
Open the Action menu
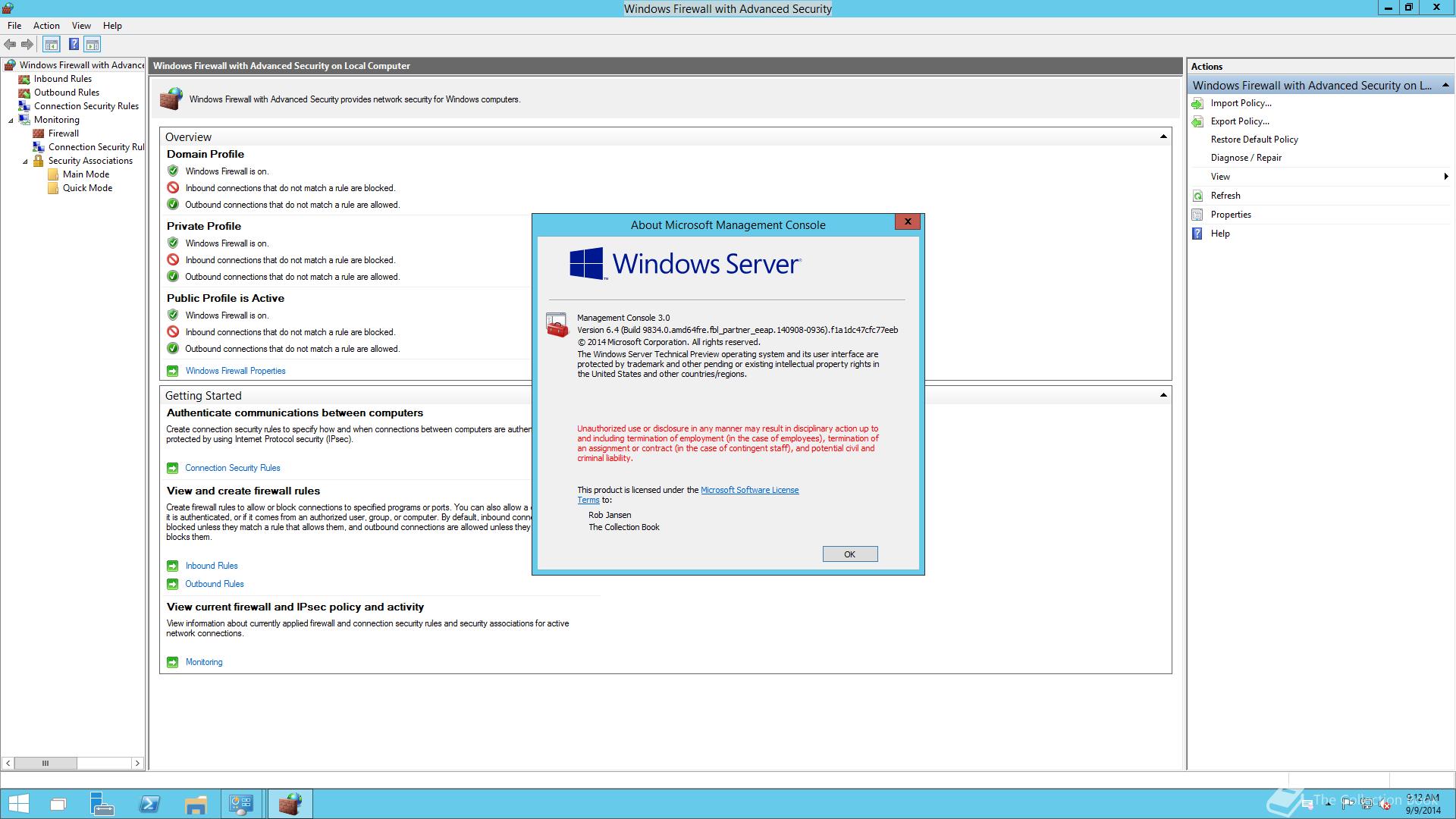[46, 26]
